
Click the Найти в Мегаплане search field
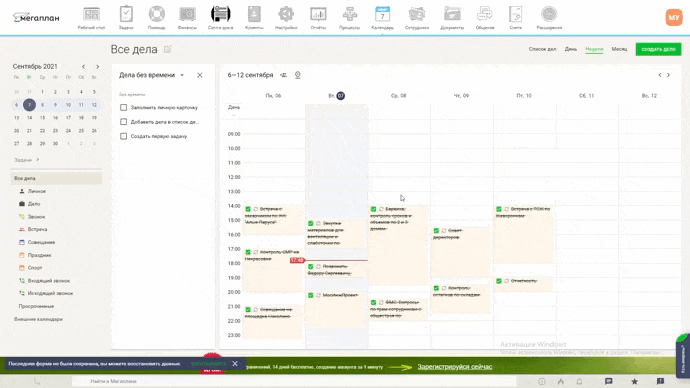click(294, 381)
